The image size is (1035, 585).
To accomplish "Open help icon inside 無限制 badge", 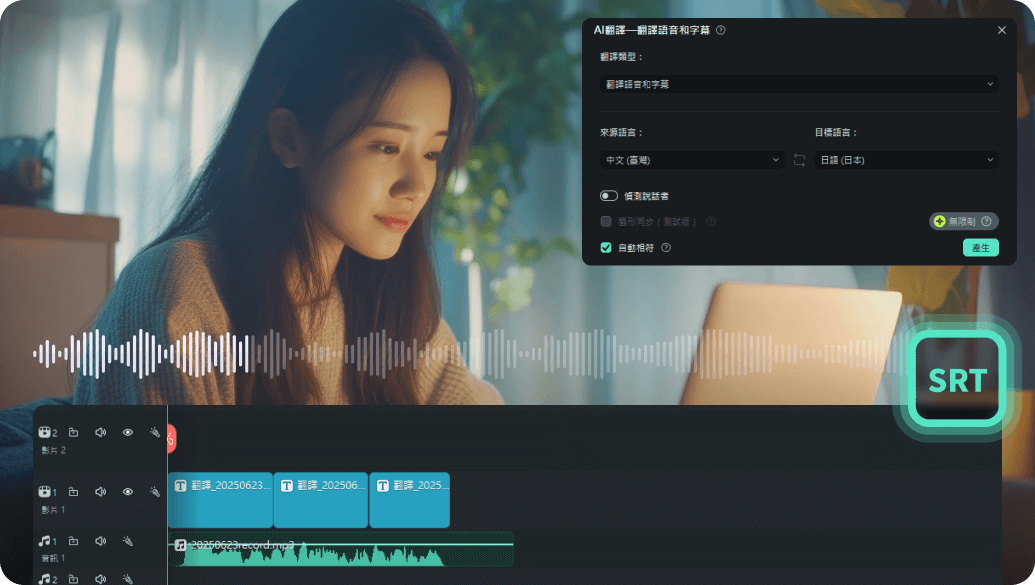I will [x=986, y=222].
